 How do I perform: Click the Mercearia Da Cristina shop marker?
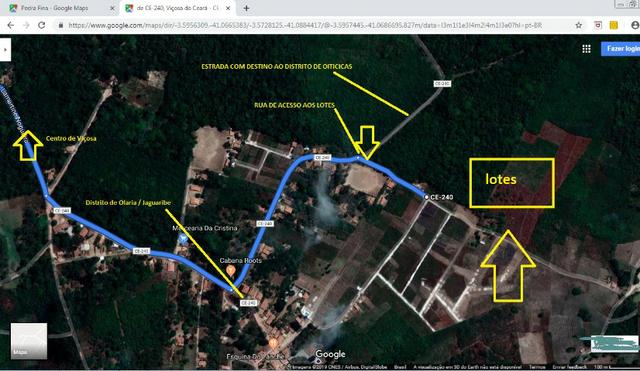[183, 238]
